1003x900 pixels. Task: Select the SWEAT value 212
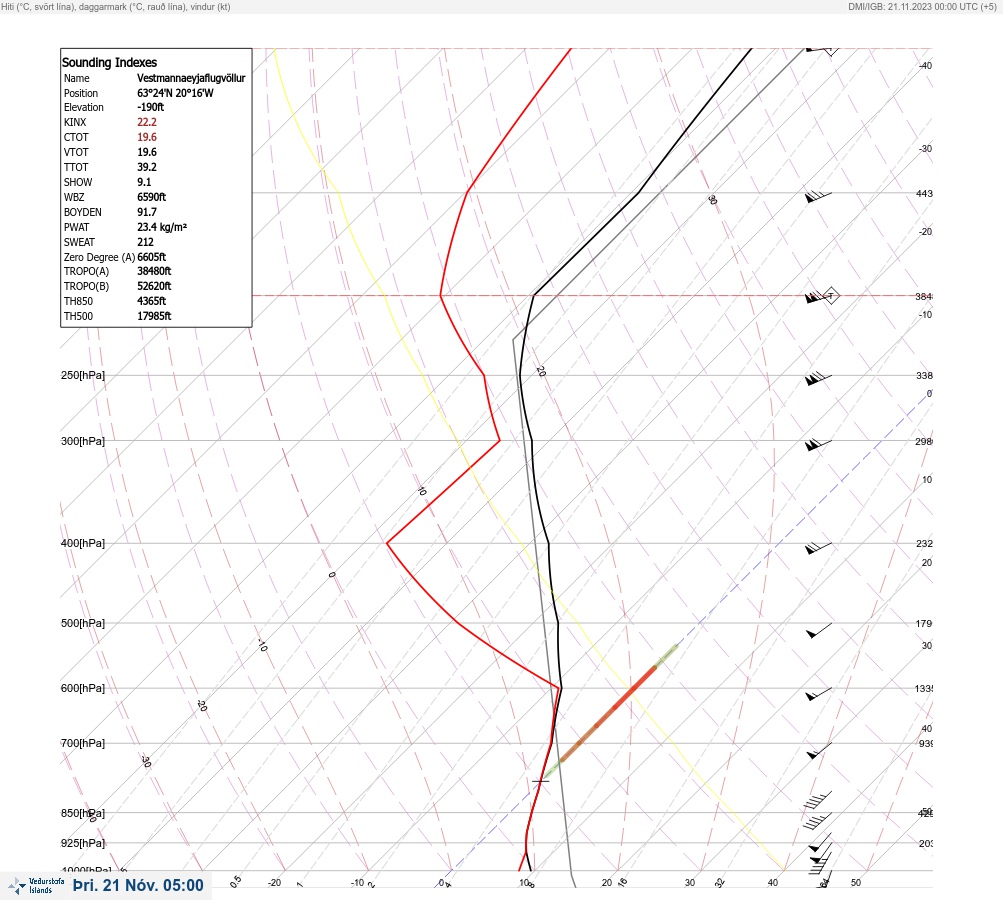coord(145,242)
